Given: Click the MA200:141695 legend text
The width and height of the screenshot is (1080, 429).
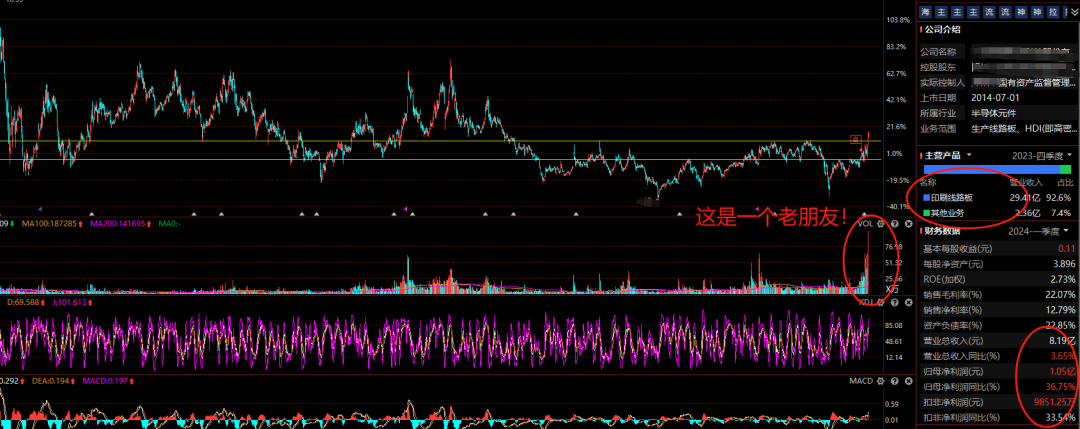Looking at the screenshot, I should 120,224.
